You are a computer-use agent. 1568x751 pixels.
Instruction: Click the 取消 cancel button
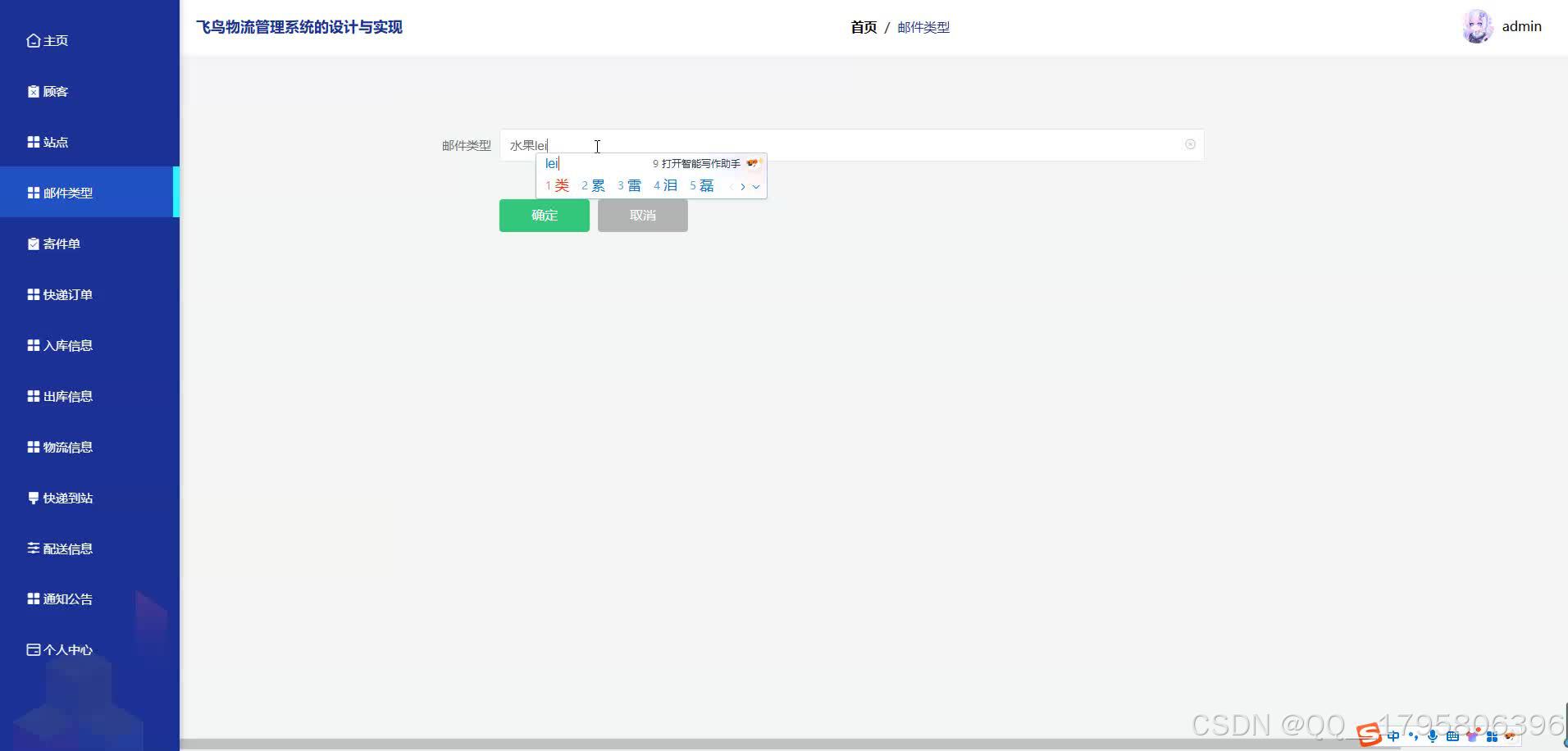tap(642, 215)
